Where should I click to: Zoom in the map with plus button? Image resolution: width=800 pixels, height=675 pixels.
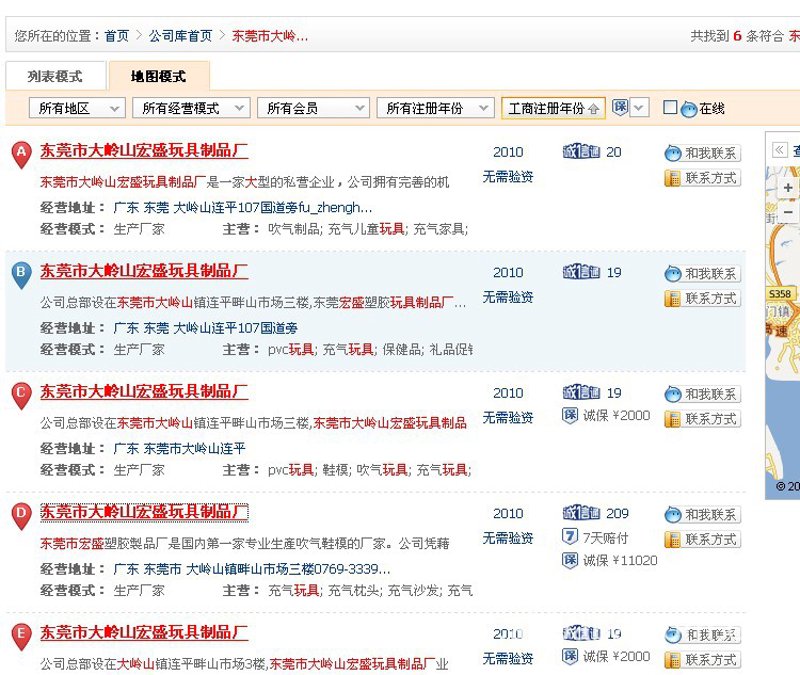(x=788, y=188)
